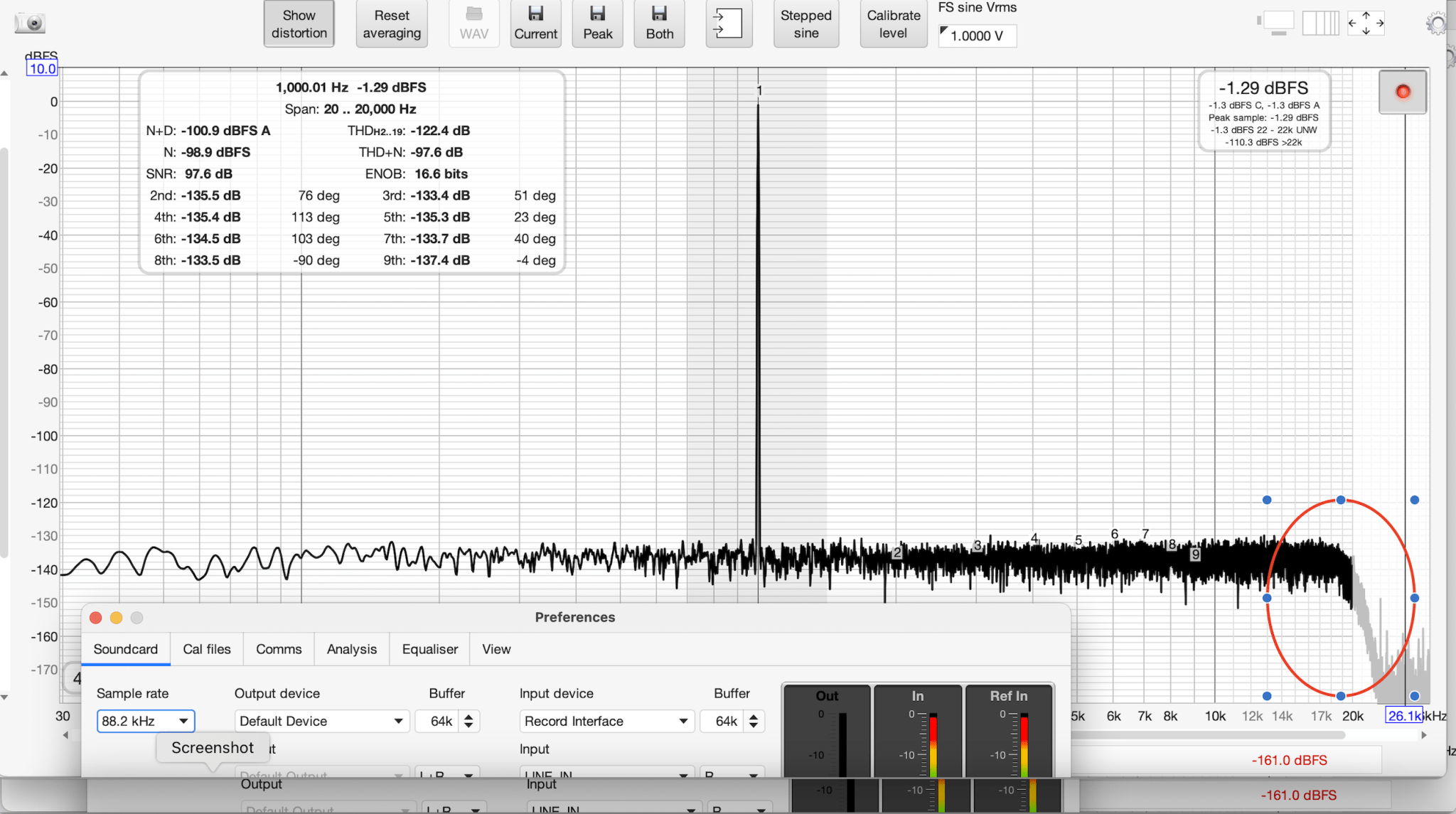Viewport: 1456px width, 814px height.
Task: Click the output buffer 64k value field
Action: (x=439, y=721)
